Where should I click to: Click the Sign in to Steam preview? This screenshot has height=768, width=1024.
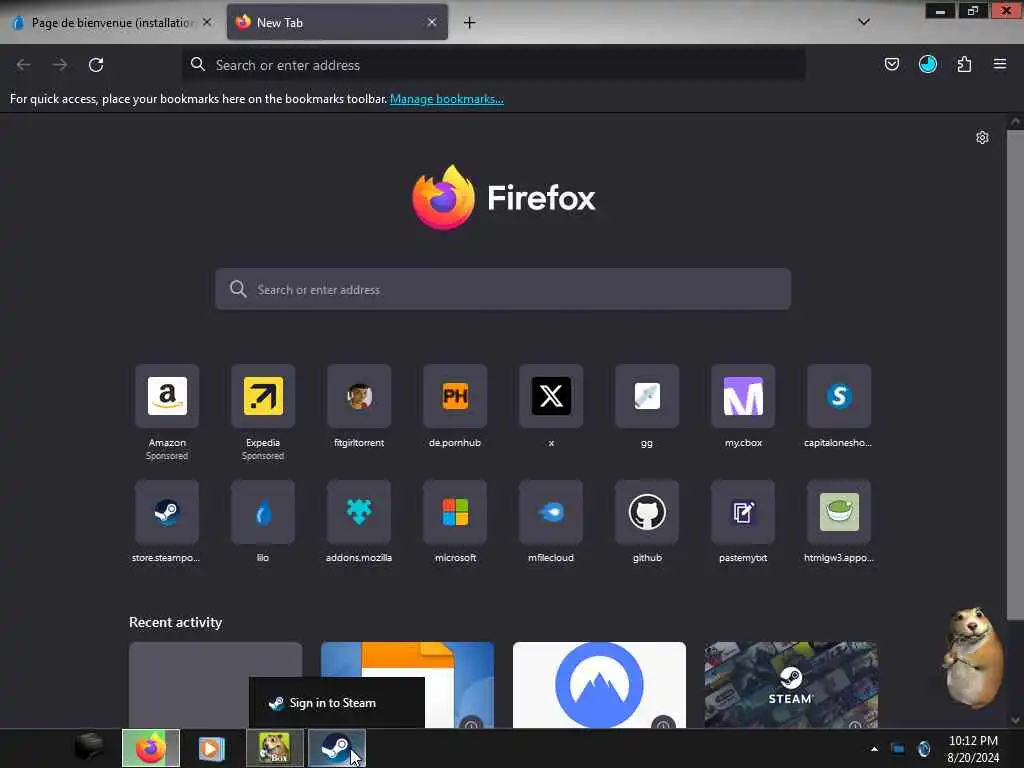[x=337, y=703]
